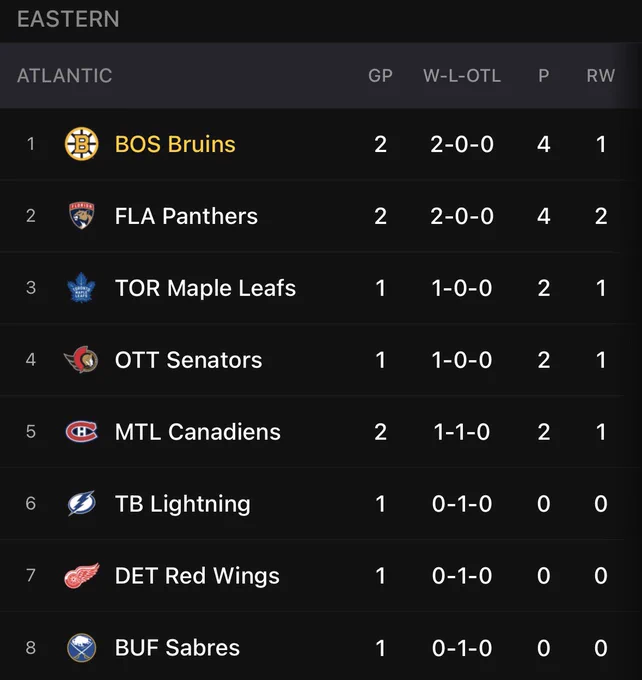Click the EASTERN conference heading
The width and height of the screenshot is (642, 680).
pos(68,19)
